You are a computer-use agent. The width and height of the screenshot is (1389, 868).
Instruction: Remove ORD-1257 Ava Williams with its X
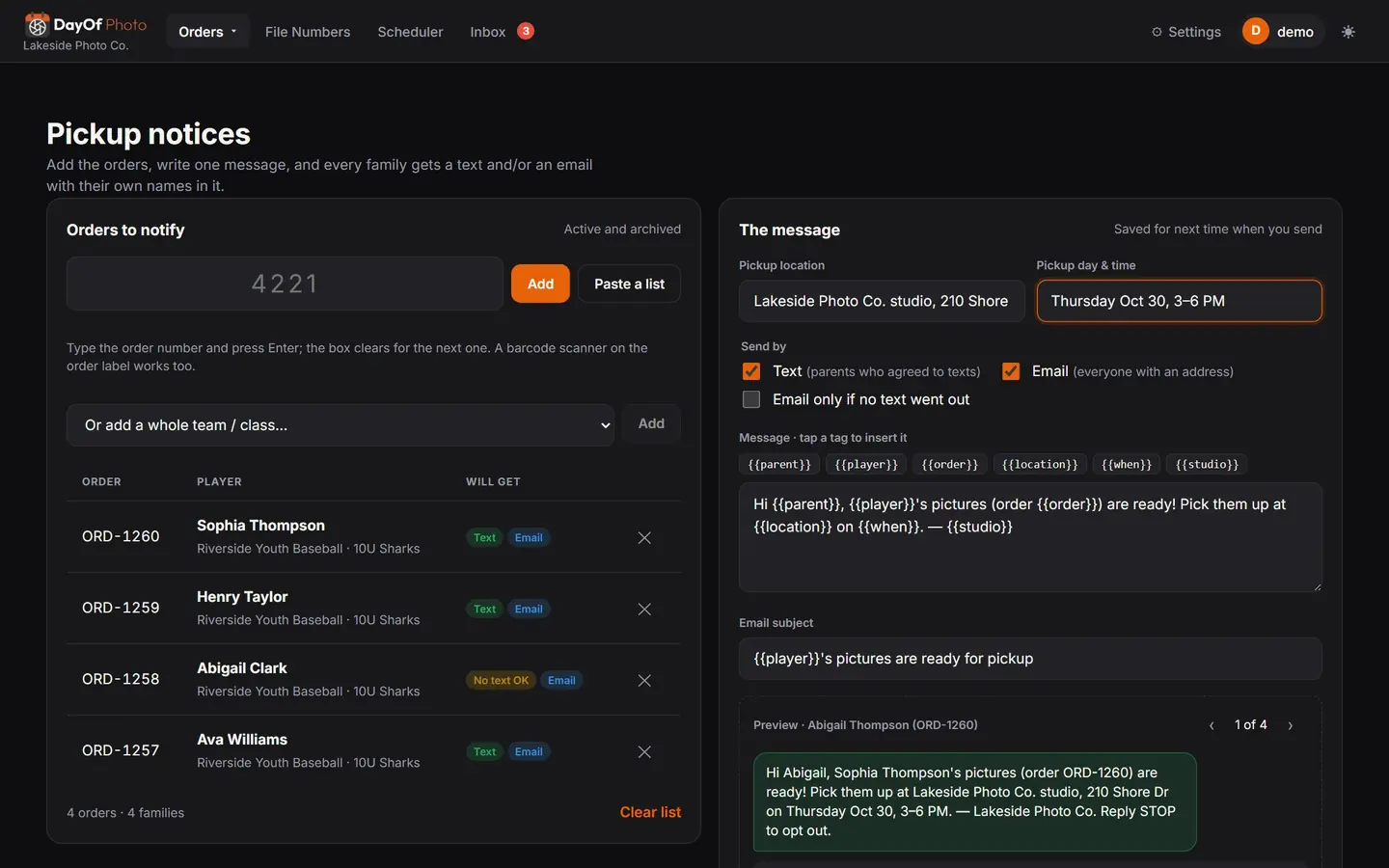[644, 751]
